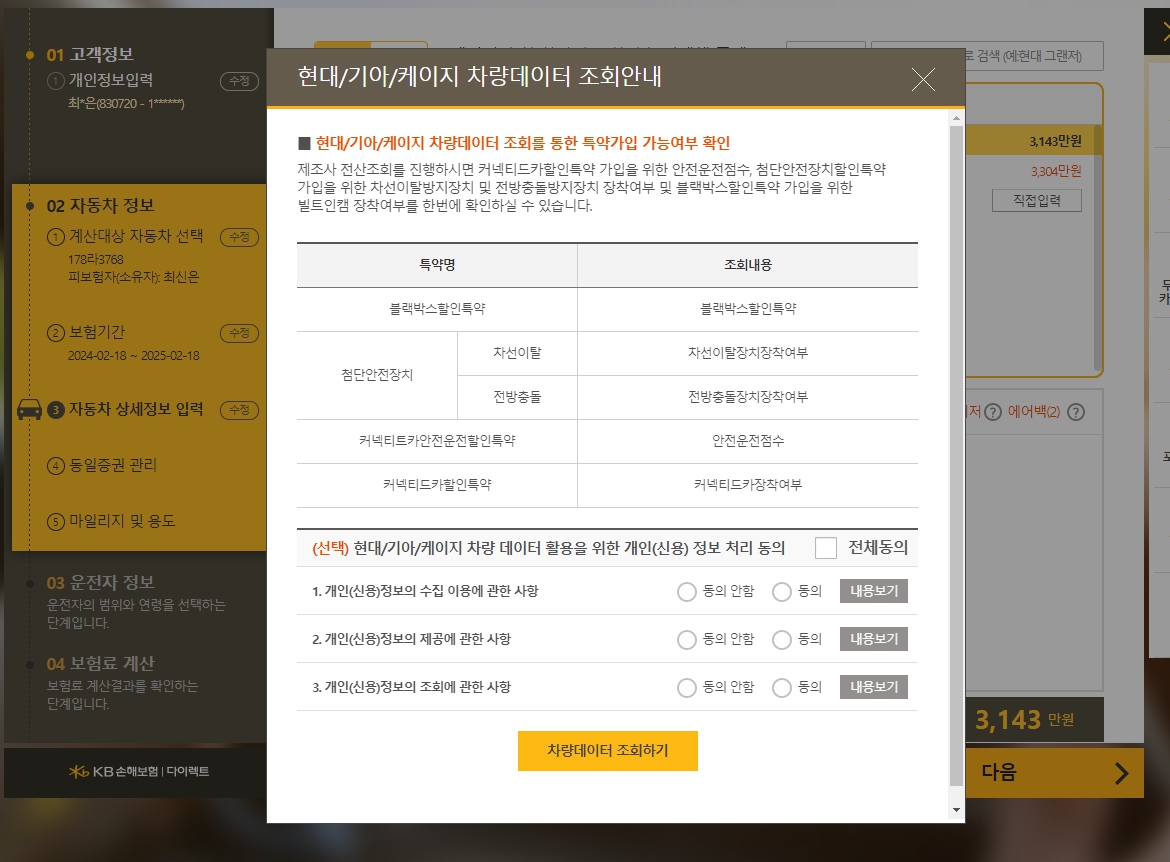This screenshot has height=862, width=1170.
Task: Select 동의 안함 for 개인정보 조회
Action: pyautogui.click(x=686, y=687)
